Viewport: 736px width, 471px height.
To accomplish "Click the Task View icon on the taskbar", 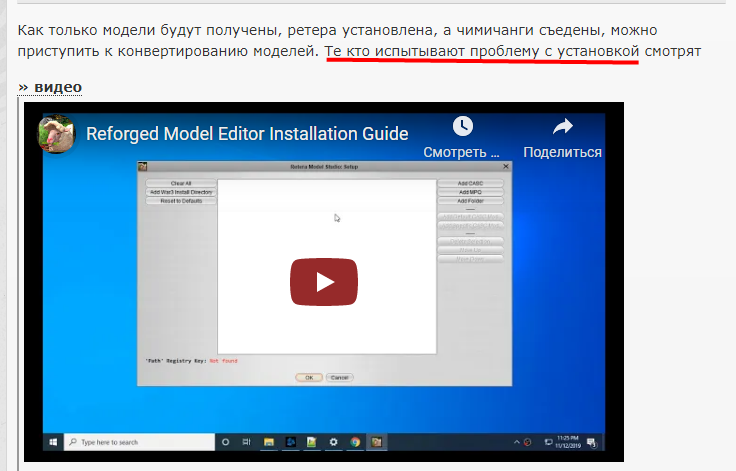I will tap(246, 442).
